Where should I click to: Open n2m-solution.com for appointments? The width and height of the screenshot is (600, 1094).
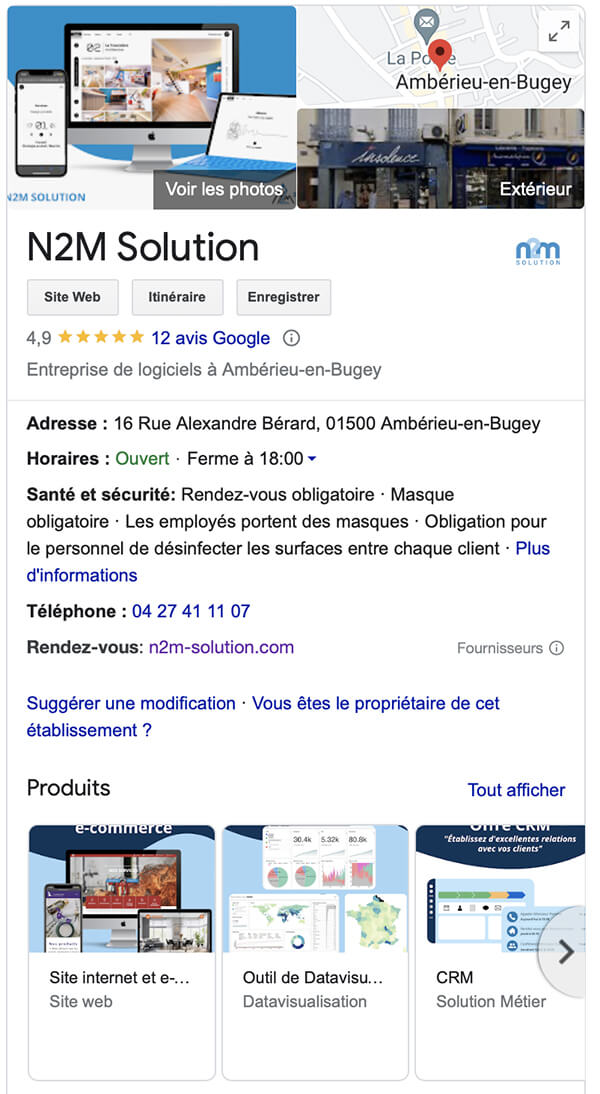[220, 647]
